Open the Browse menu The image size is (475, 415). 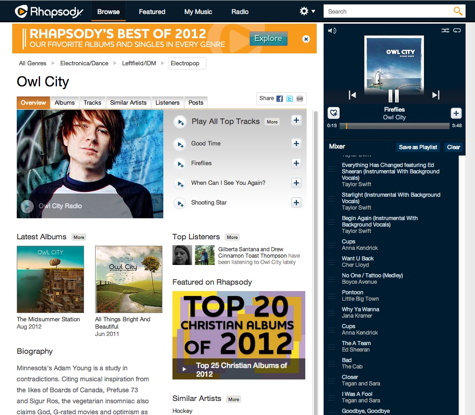(108, 12)
